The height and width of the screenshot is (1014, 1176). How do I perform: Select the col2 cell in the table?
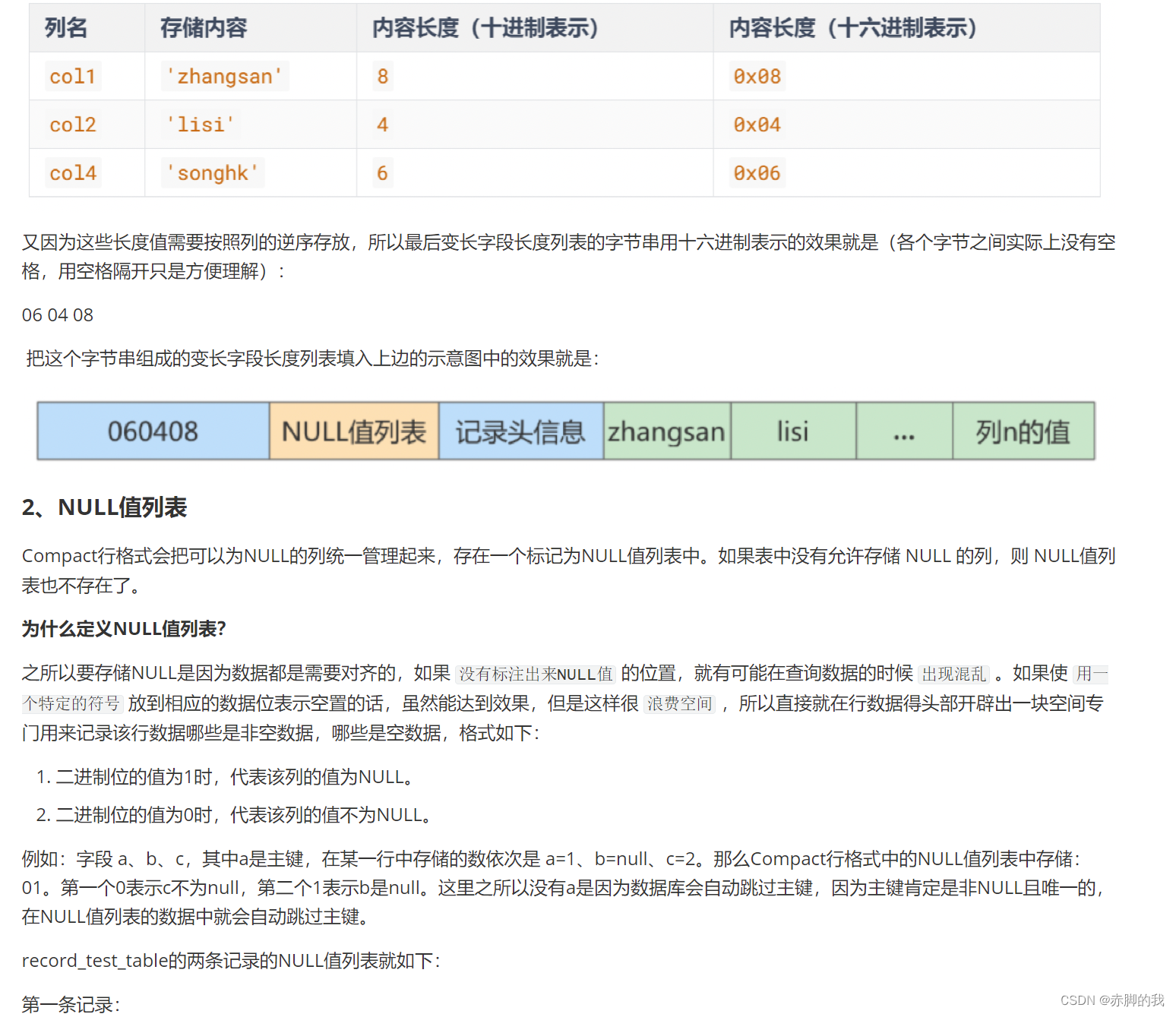[x=72, y=124]
